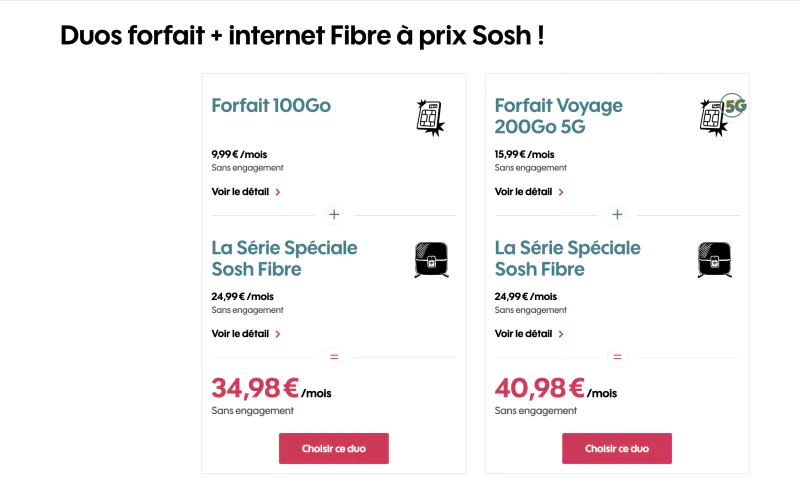Choose the 34,98 € duo with Choisir ce duo
This screenshot has height=484, width=800.
coord(333,449)
